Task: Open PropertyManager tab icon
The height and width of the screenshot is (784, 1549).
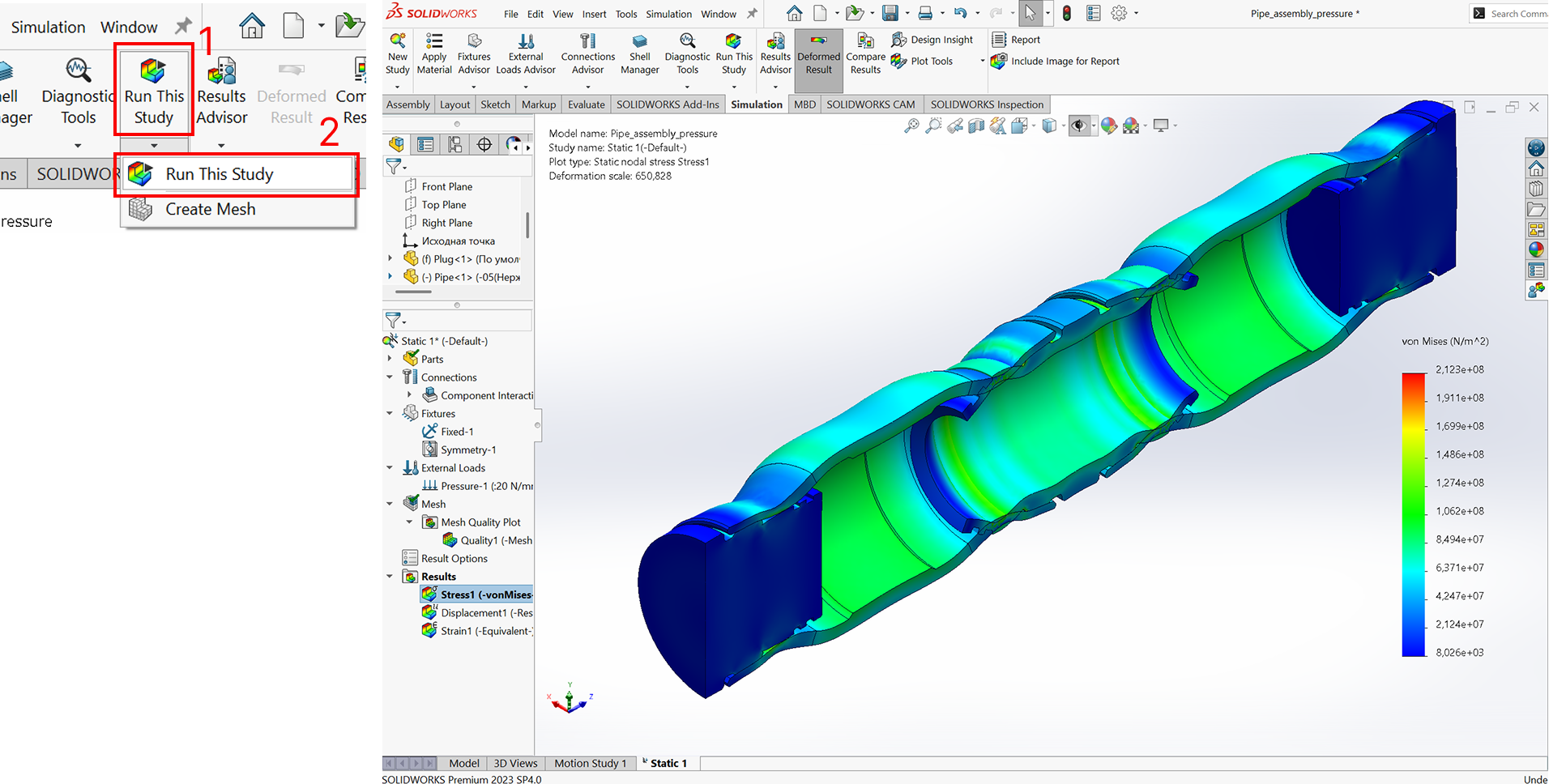Action: tap(425, 144)
